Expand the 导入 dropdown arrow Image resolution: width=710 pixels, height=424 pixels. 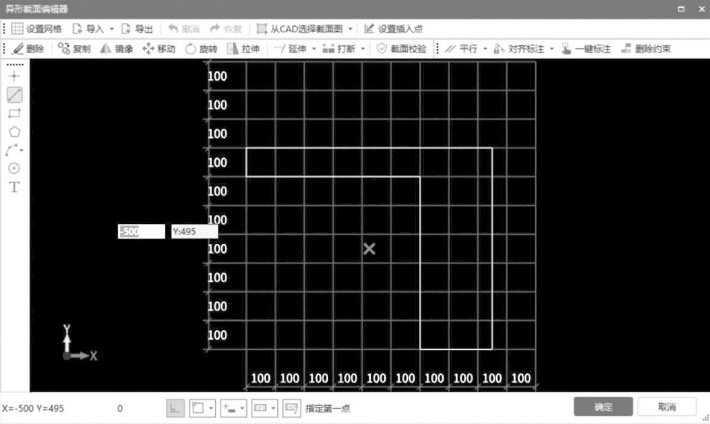pyautogui.click(x=111, y=29)
